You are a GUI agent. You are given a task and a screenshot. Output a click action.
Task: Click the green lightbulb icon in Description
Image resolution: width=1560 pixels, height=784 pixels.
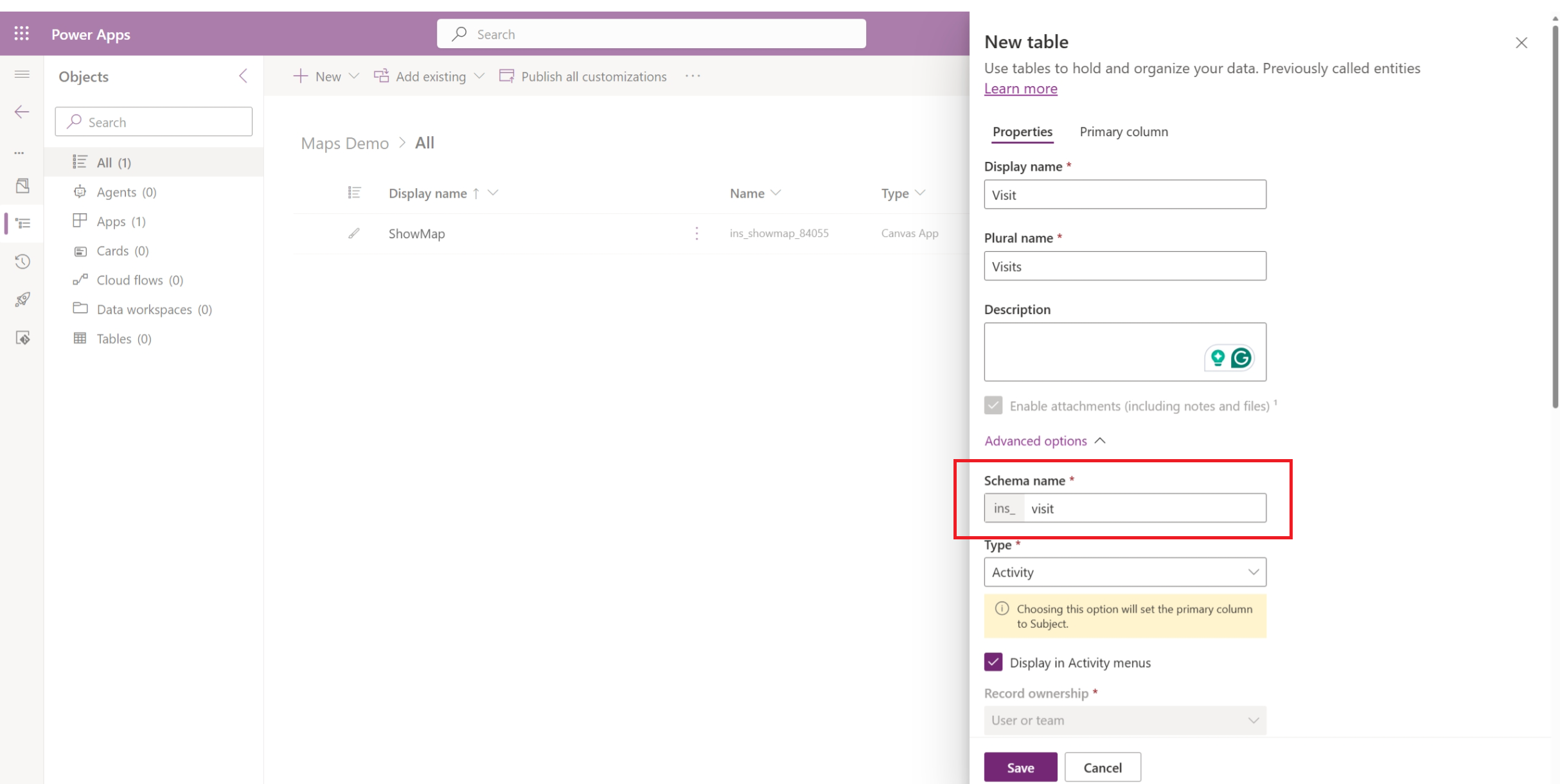[1218, 358]
